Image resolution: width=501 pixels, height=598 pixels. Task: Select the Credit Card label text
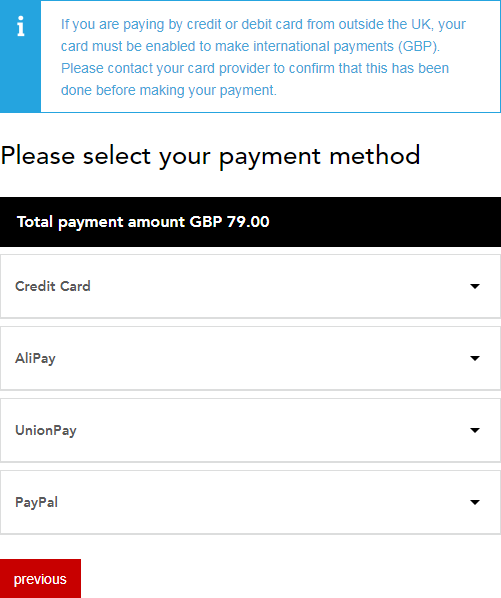coord(53,286)
